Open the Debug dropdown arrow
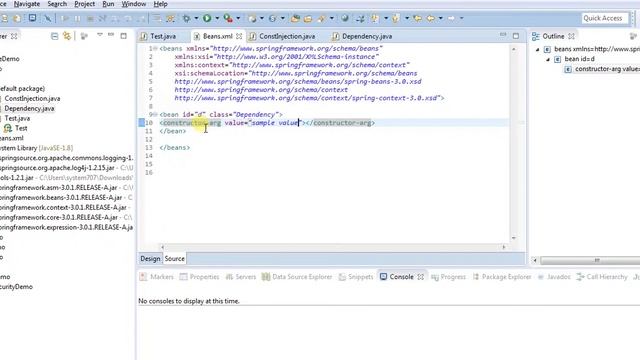This screenshot has height=360, width=640. pyautogui.click(x=196, y=18)
